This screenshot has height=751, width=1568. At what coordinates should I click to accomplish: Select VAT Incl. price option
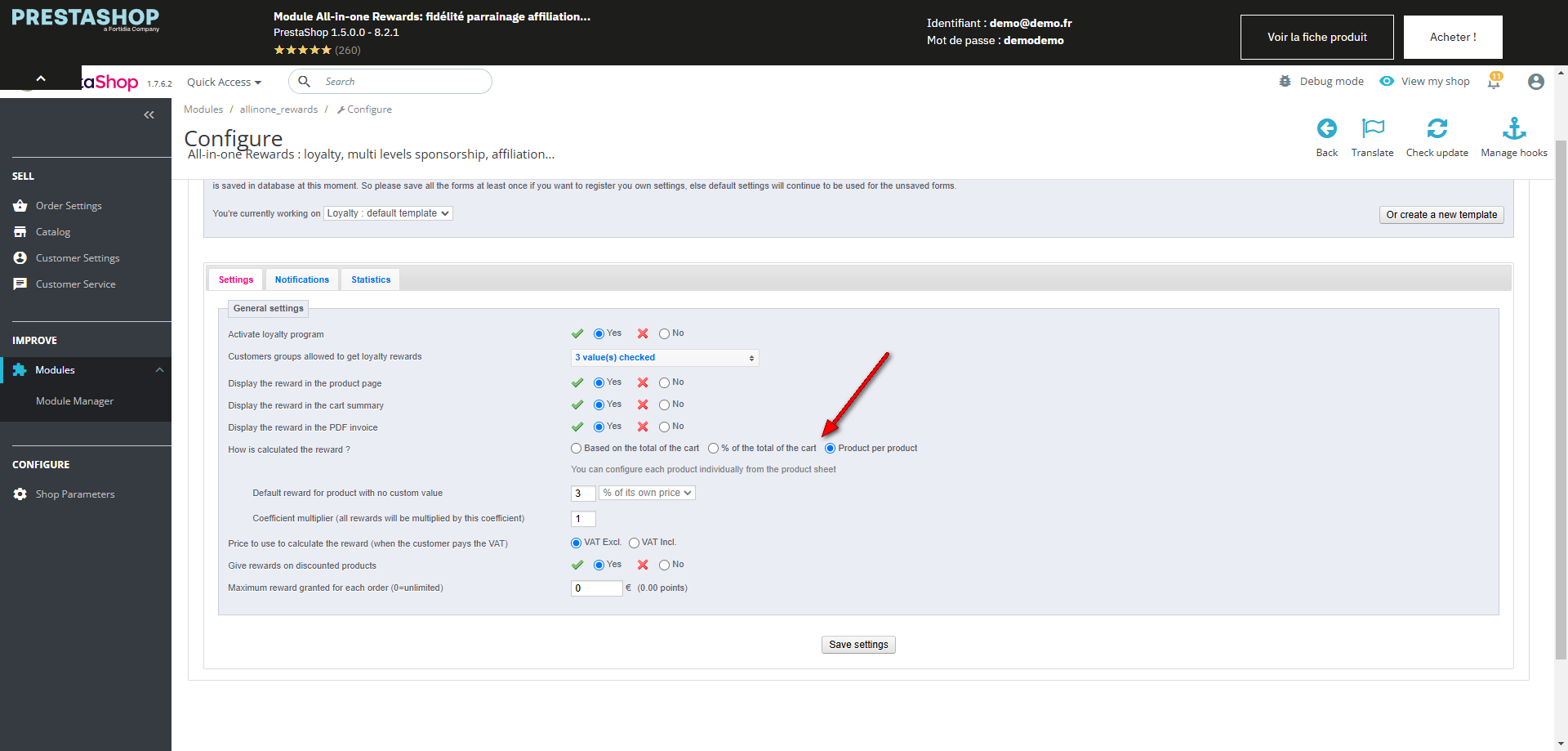coord(634,543)
